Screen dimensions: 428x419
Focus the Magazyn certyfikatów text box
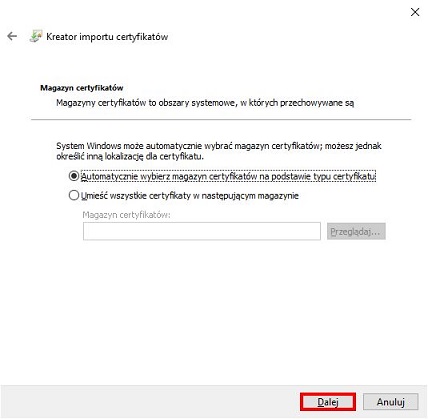(x=202, y=231)
